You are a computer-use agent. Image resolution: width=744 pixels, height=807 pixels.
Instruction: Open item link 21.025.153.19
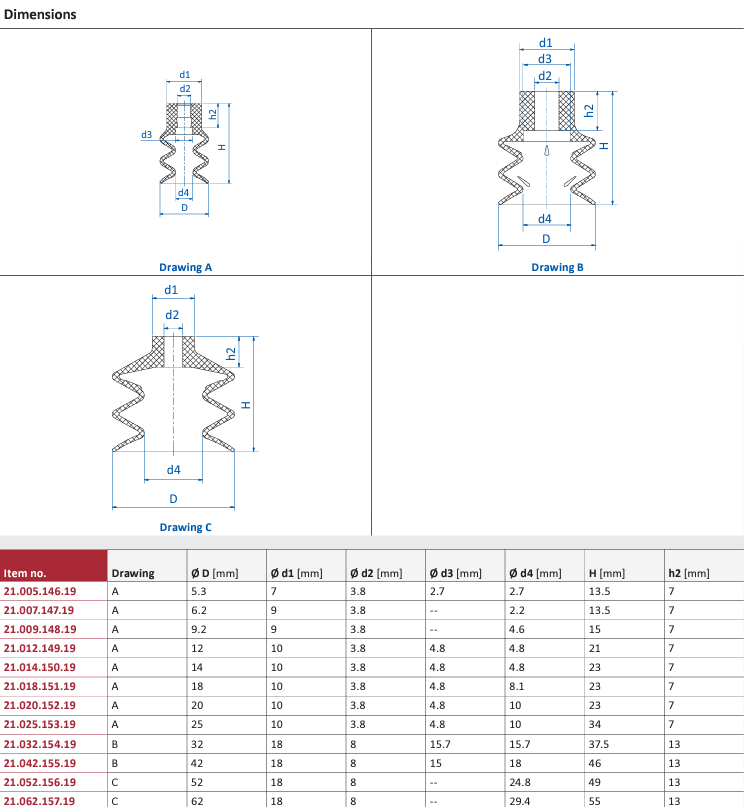(x=40, y=725)
